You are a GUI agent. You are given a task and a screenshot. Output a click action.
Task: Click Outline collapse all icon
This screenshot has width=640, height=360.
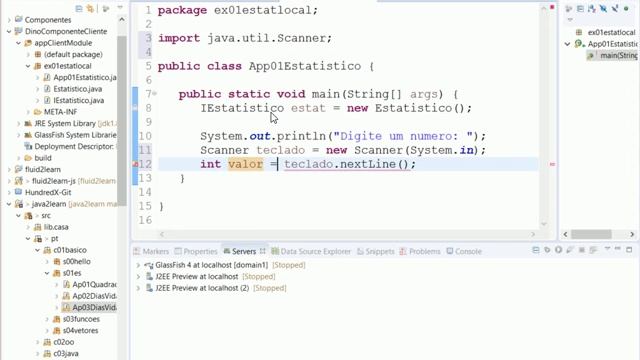coord(580,8)
